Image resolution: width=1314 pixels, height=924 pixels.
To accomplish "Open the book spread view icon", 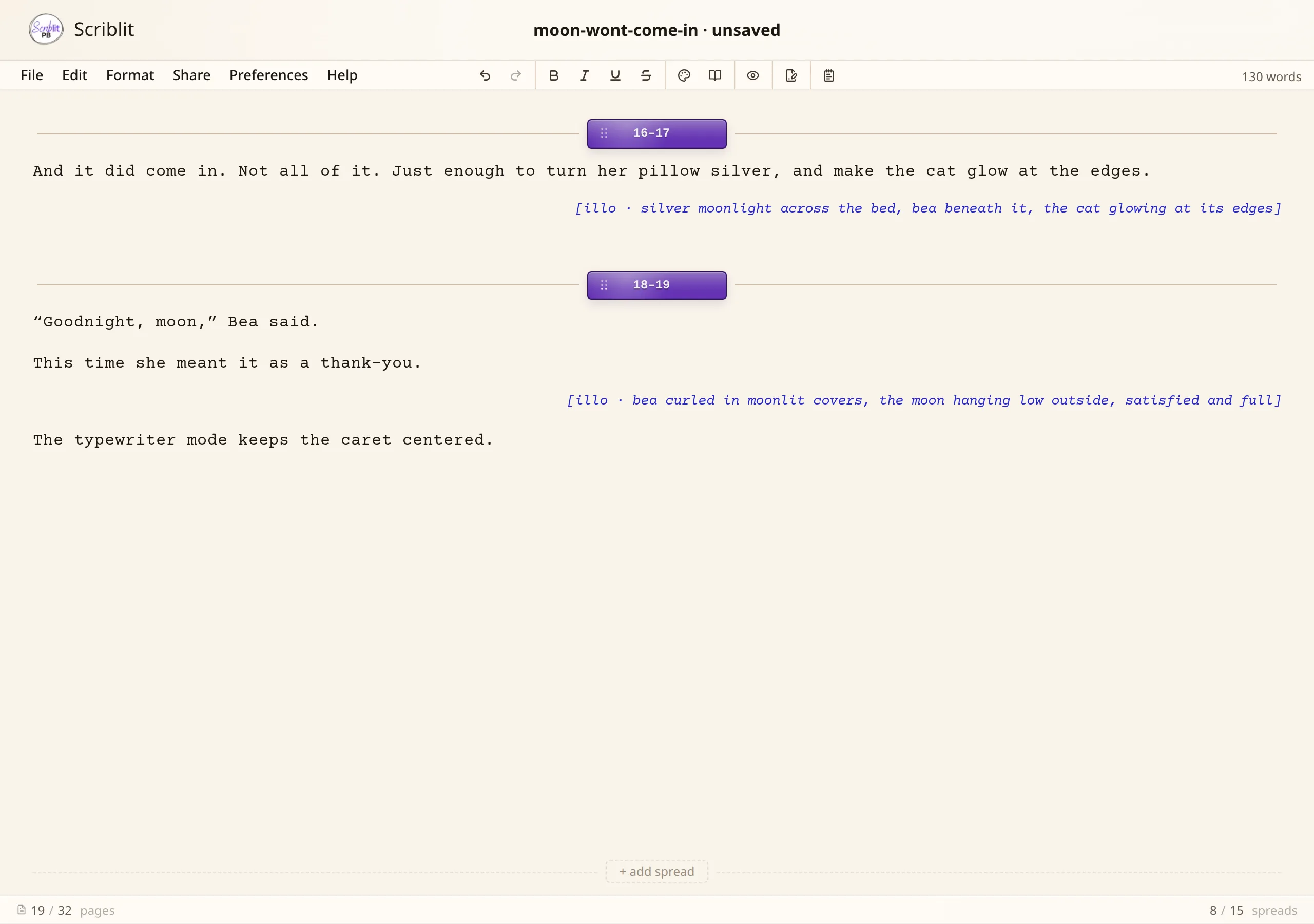I will point(715,75).
